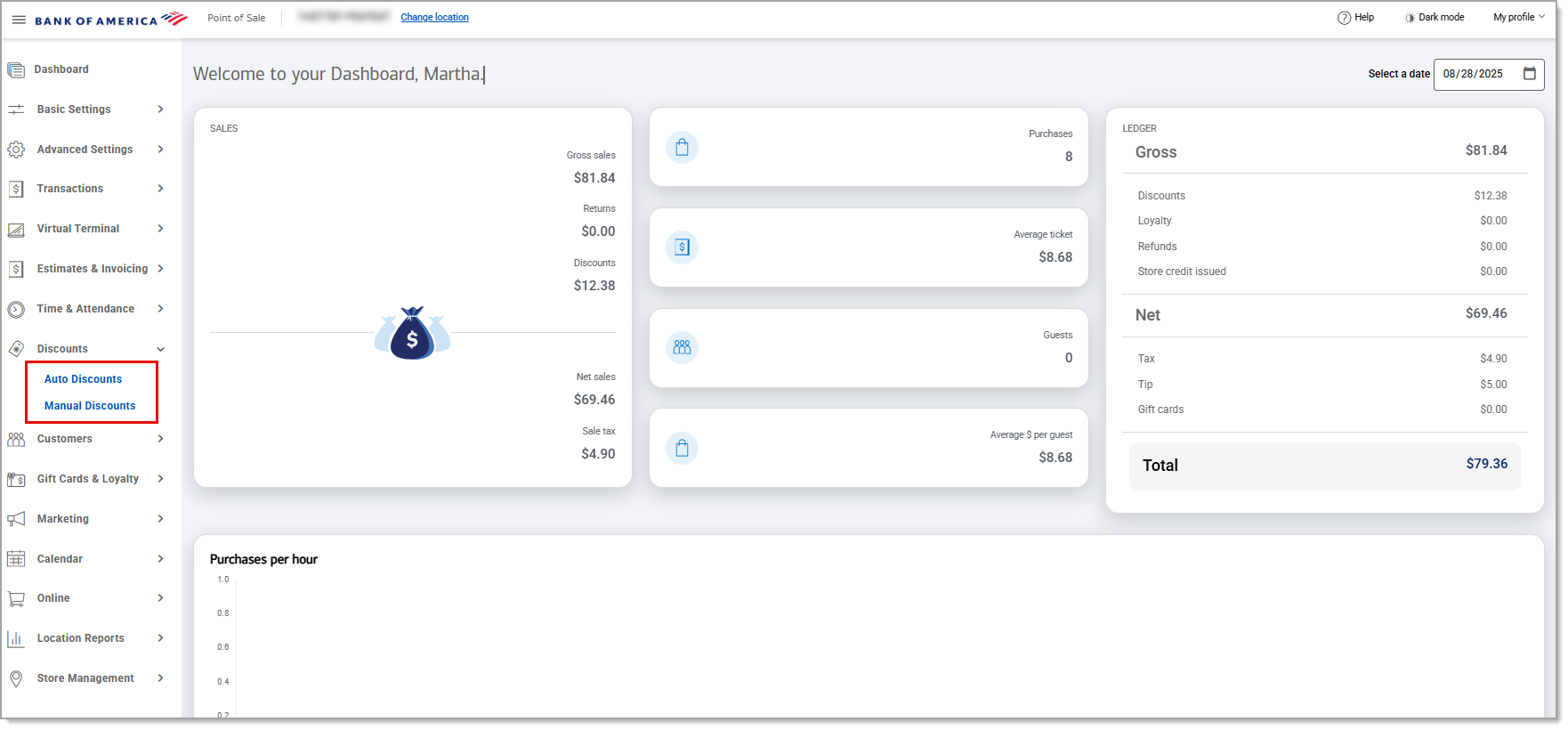1568x730 pixels.
Task: Select the Location Reports menu label
Action: pos(81,638)
